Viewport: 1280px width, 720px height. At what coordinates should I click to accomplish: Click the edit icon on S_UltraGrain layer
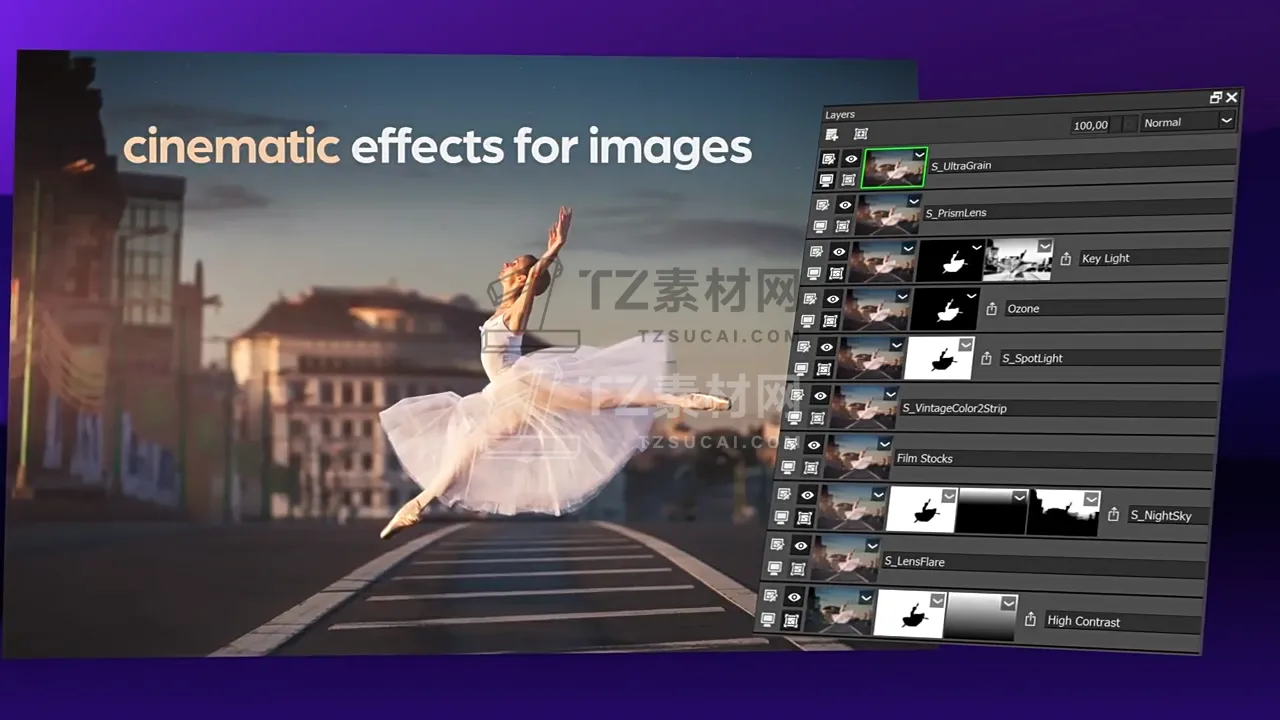pyautogui.click(x=828, y=159)
